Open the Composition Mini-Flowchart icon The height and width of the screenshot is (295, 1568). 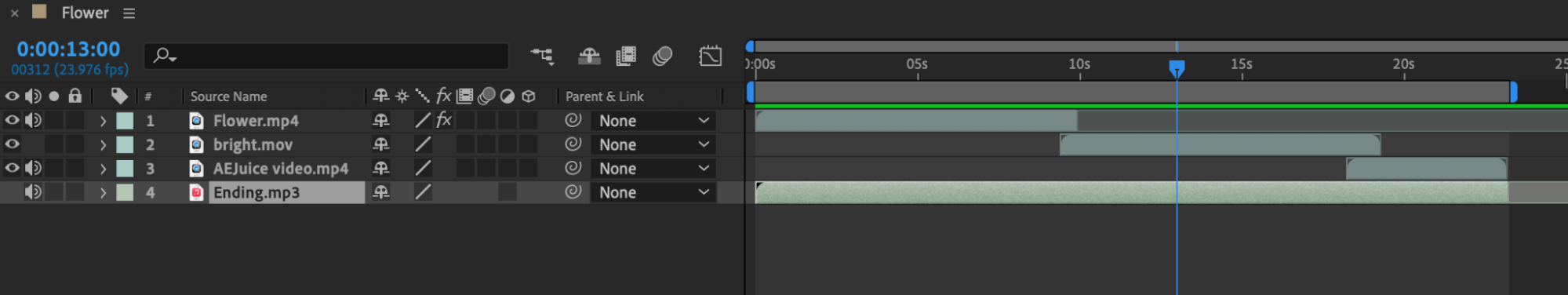pos(542,56)
